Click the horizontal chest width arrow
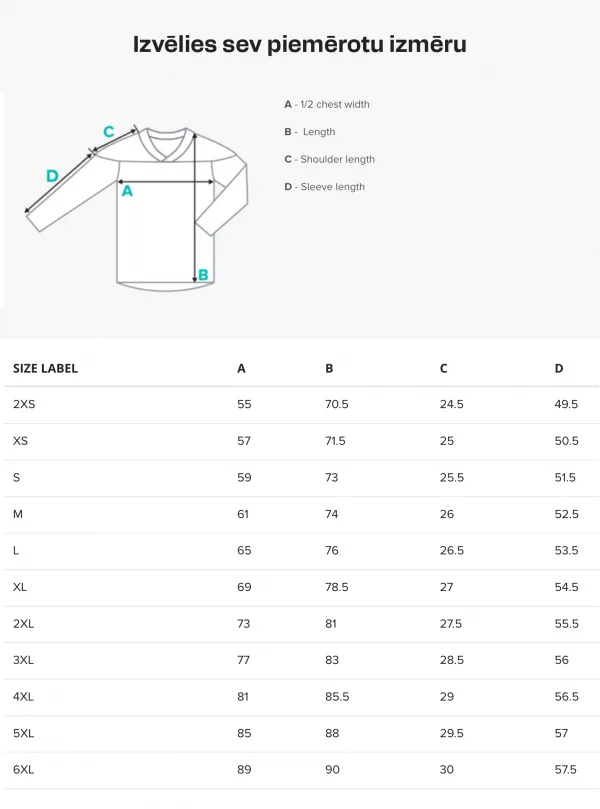600x809 pixels. pos(167,182)
